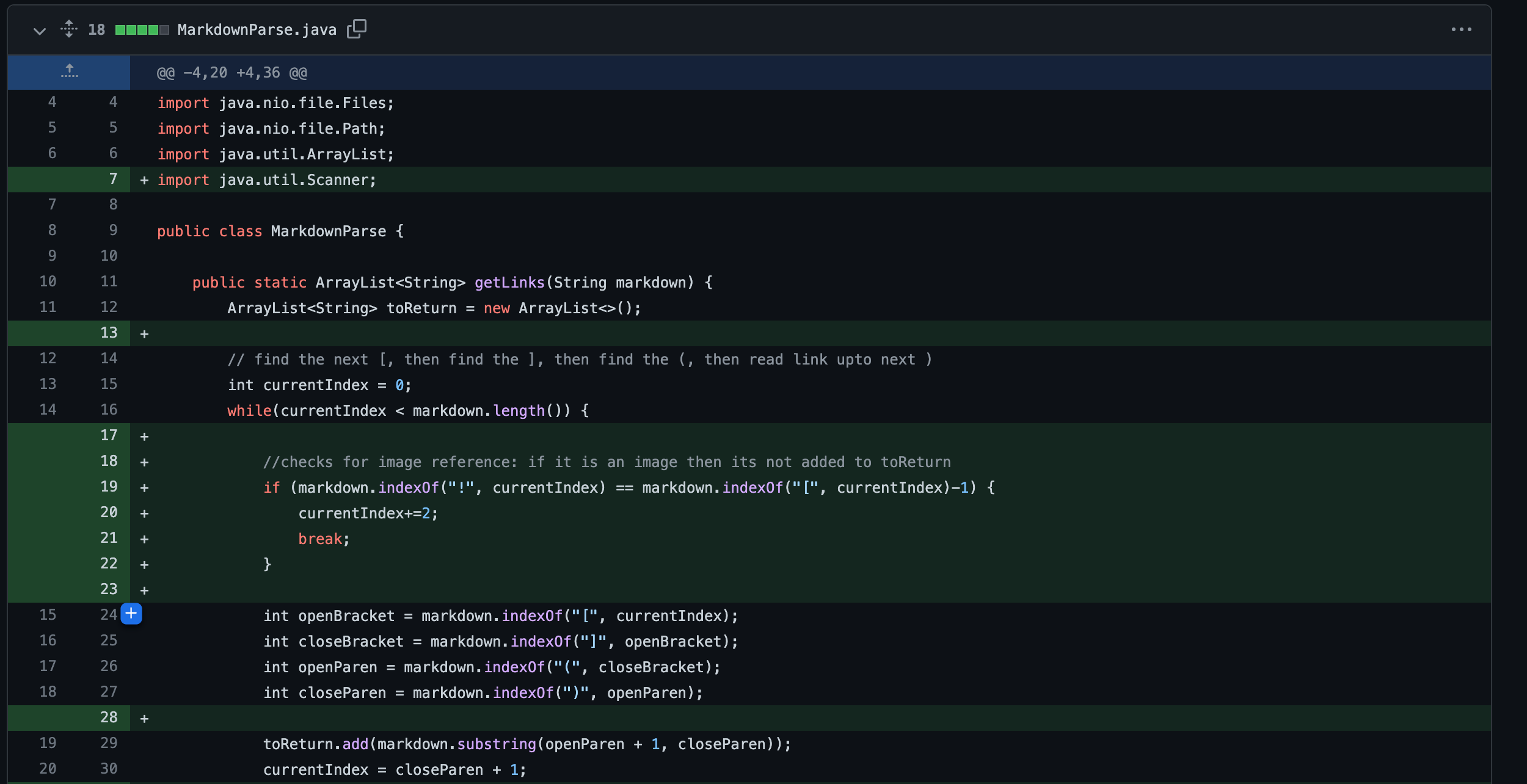Click the 'import java.nio.file.Files;' line
The image size is (1527, 784).
coord(276,103)
